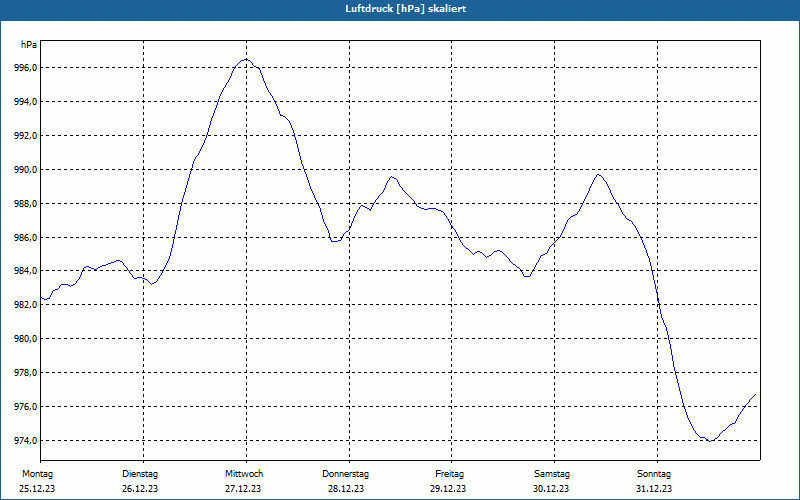Click the 'Dienstag' day label
The width and height of the screenshot is (800, 500).
click(140, 474)
